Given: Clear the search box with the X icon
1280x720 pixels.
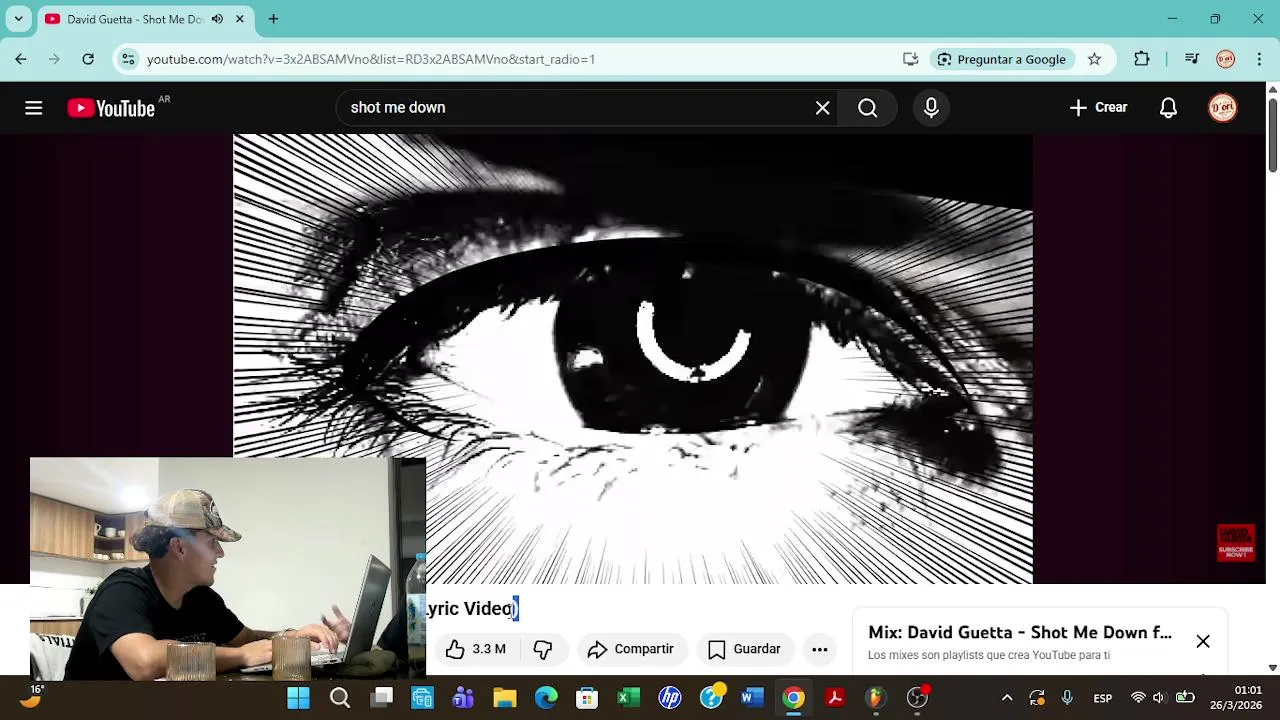Looking at the screenshot, I should (x=822, y=108).
